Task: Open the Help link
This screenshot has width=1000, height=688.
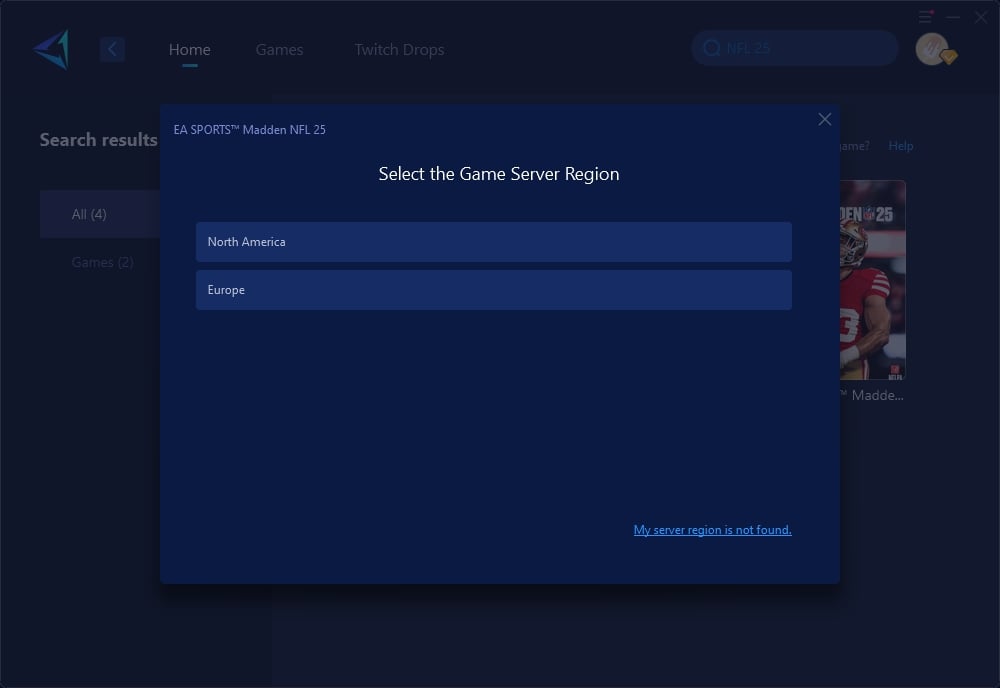Action: (901, 146)
